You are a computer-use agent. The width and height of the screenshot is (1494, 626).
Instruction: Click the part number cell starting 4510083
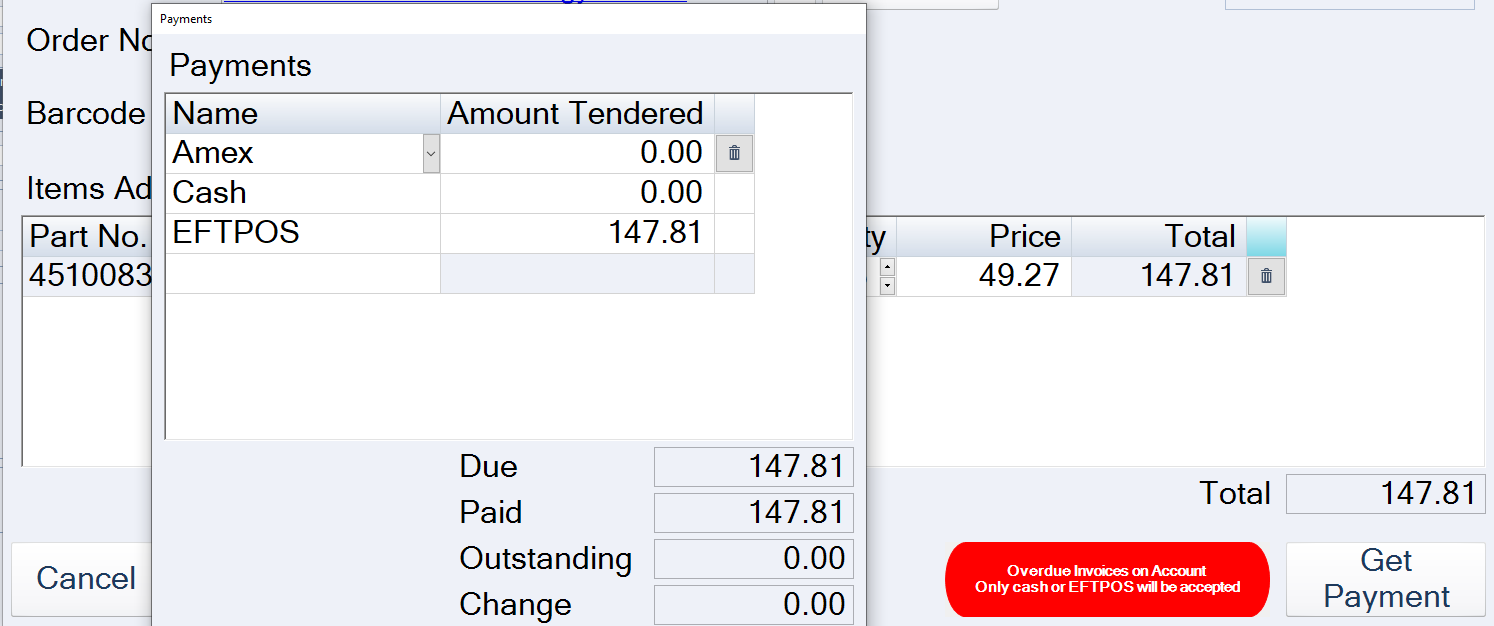pos(88,276)
